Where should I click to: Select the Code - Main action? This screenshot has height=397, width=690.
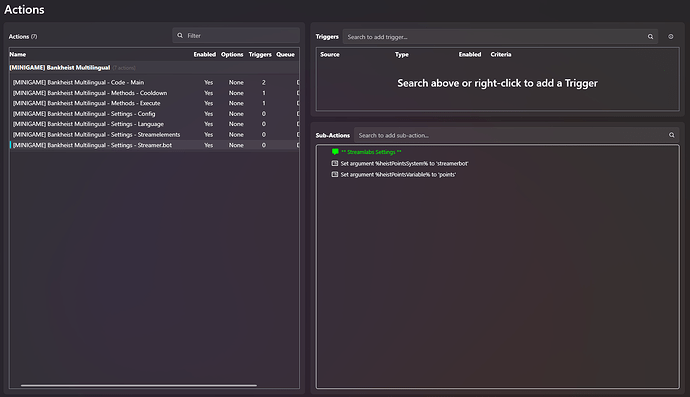pos(154,82)
